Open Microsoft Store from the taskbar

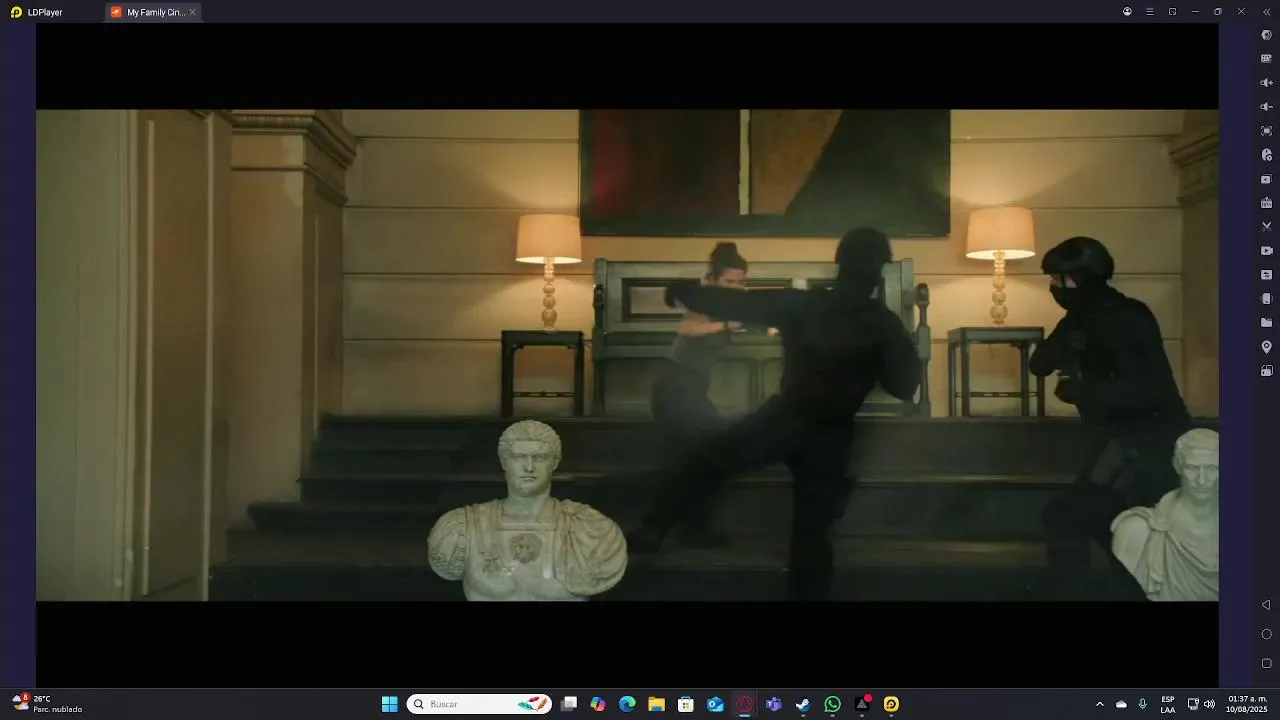tap(686, 704)
